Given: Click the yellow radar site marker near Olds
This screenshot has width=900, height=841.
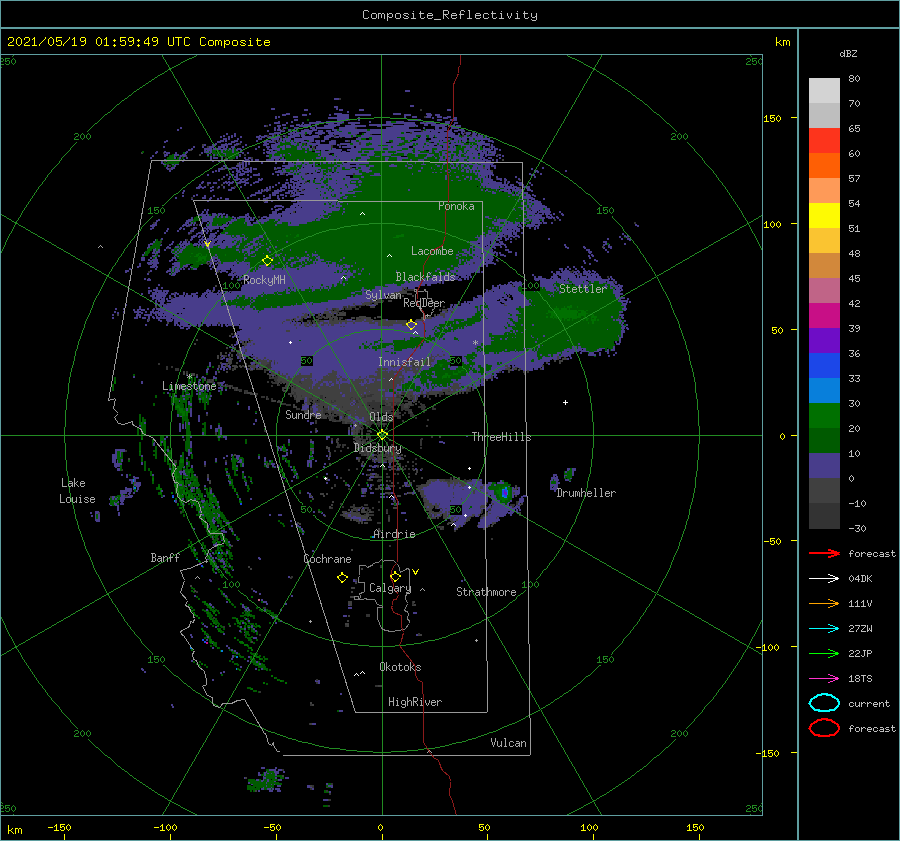Looking at the screenshot, I should coord(382,435).
